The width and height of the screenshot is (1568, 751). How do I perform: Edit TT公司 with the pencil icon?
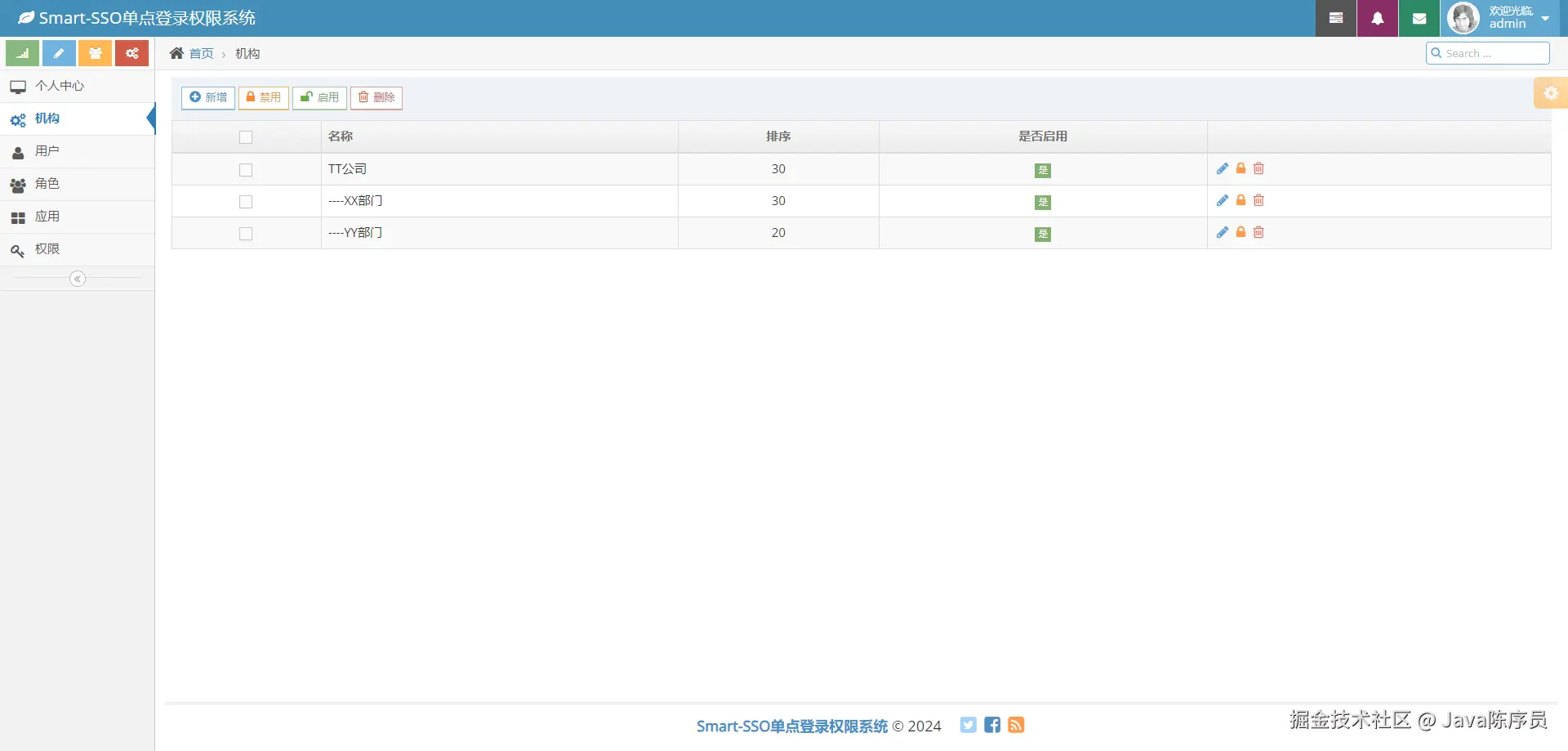(1223, 168)
